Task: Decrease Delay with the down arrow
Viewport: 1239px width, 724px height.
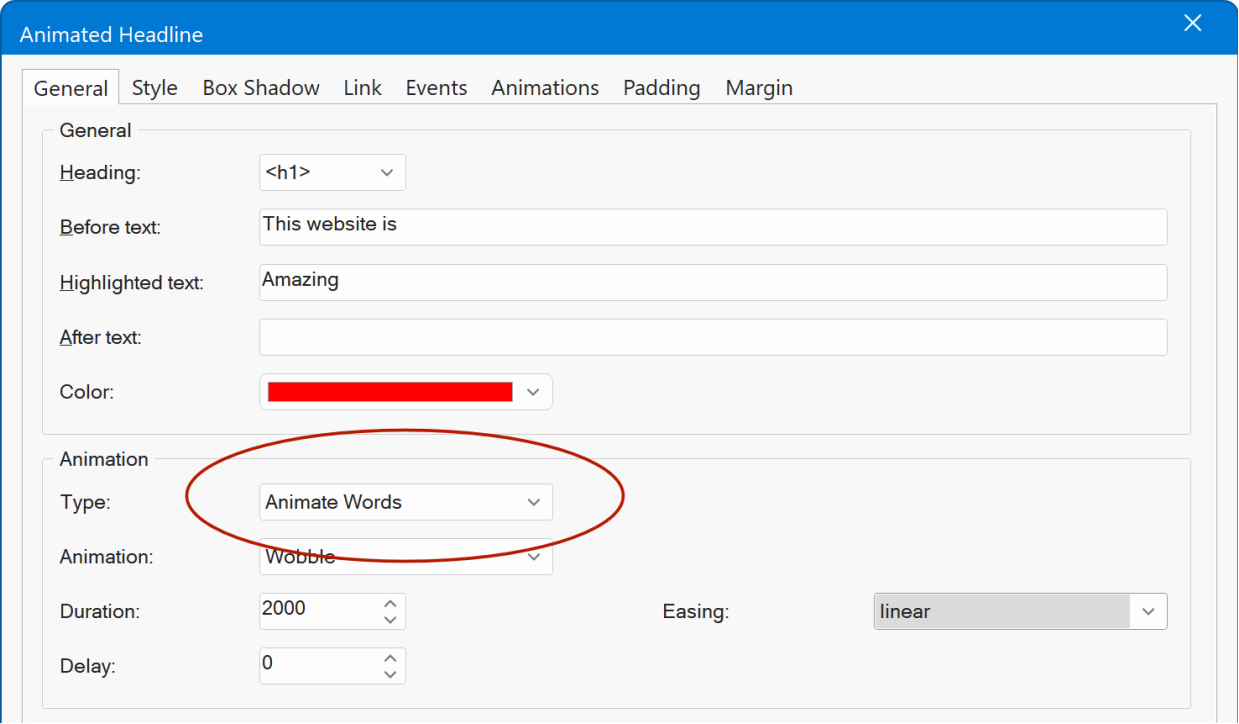Action: pyautogui.click(x=390, y=675)
